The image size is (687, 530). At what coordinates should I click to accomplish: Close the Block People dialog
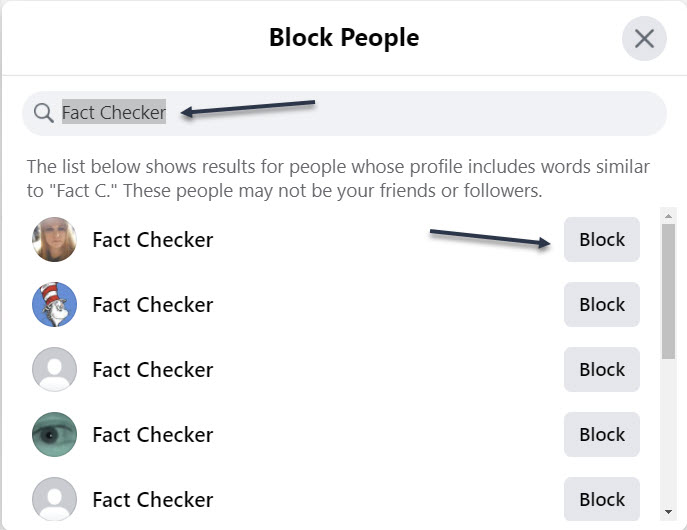644,39
